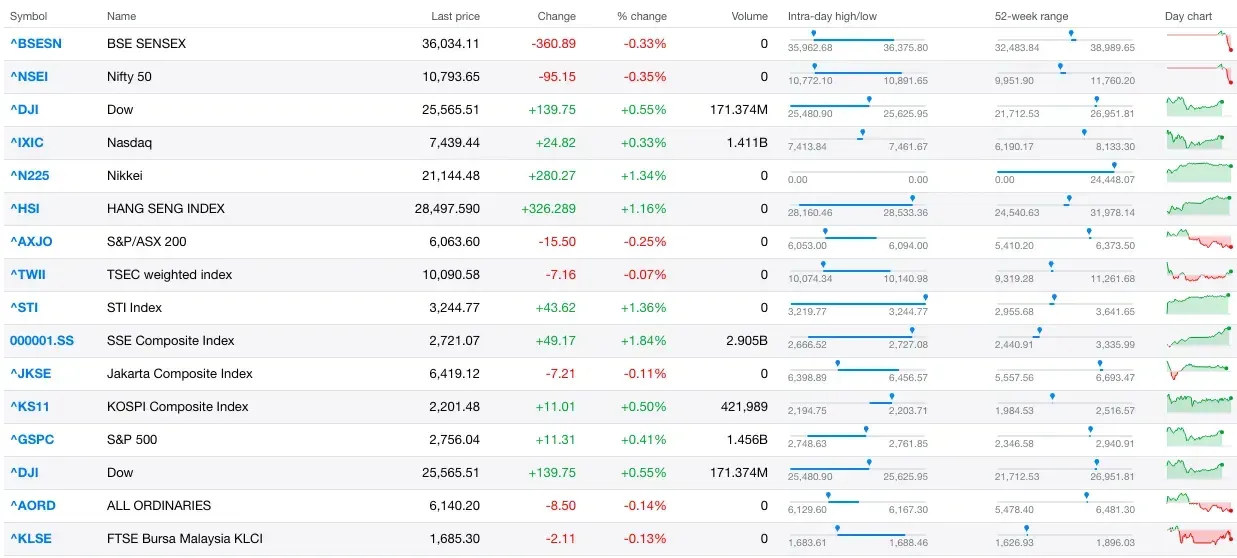Click the percent change +1.84%
The width and height of the screenshot is (1237, 558).
pyautogui.click(x=643, y=341)
